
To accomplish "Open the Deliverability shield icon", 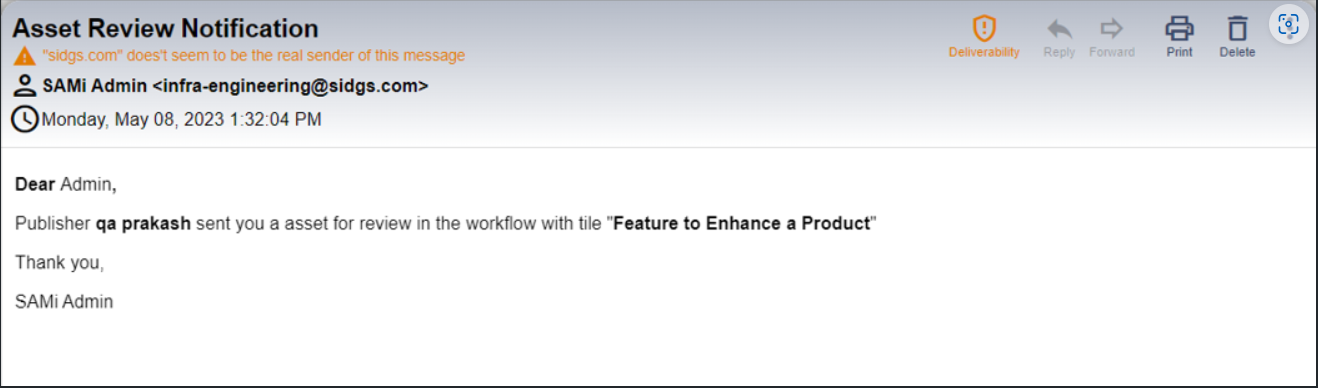I will (984, 28).
